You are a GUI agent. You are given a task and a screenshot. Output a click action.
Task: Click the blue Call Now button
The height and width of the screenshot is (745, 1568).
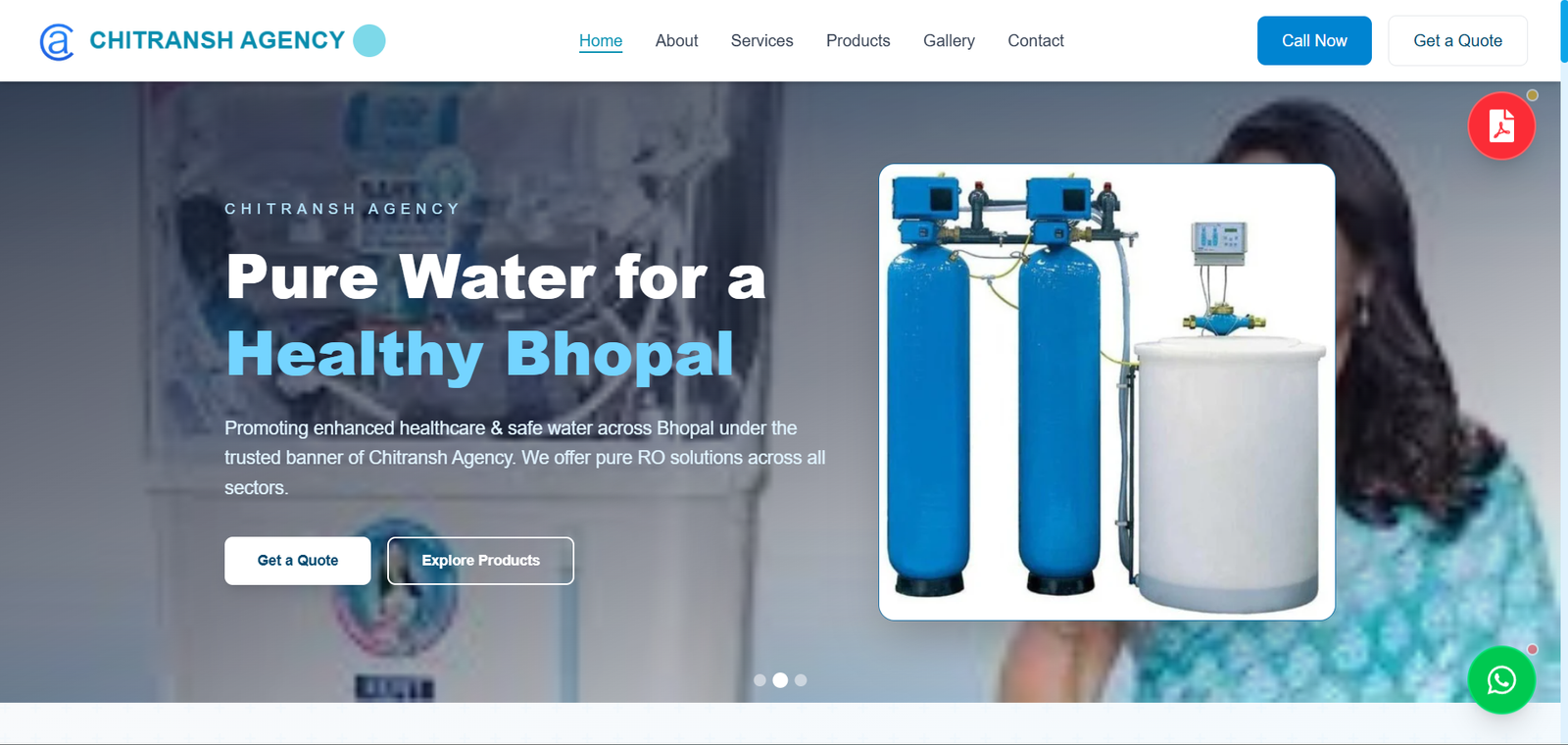1314,41
